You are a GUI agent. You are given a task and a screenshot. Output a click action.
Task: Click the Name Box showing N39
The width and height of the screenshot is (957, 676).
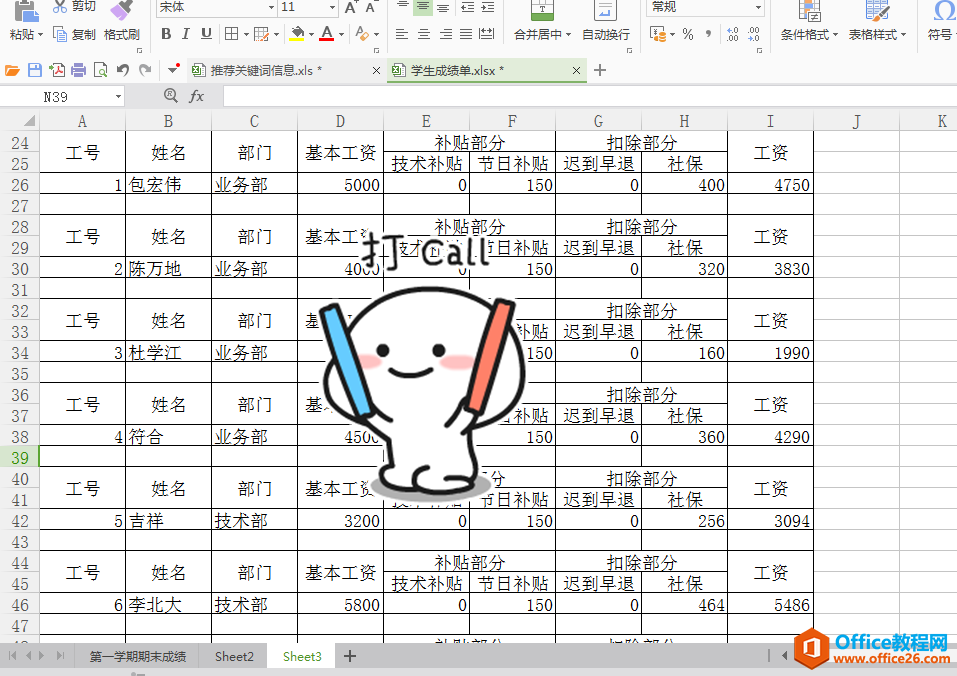click(x=62, y=97)
